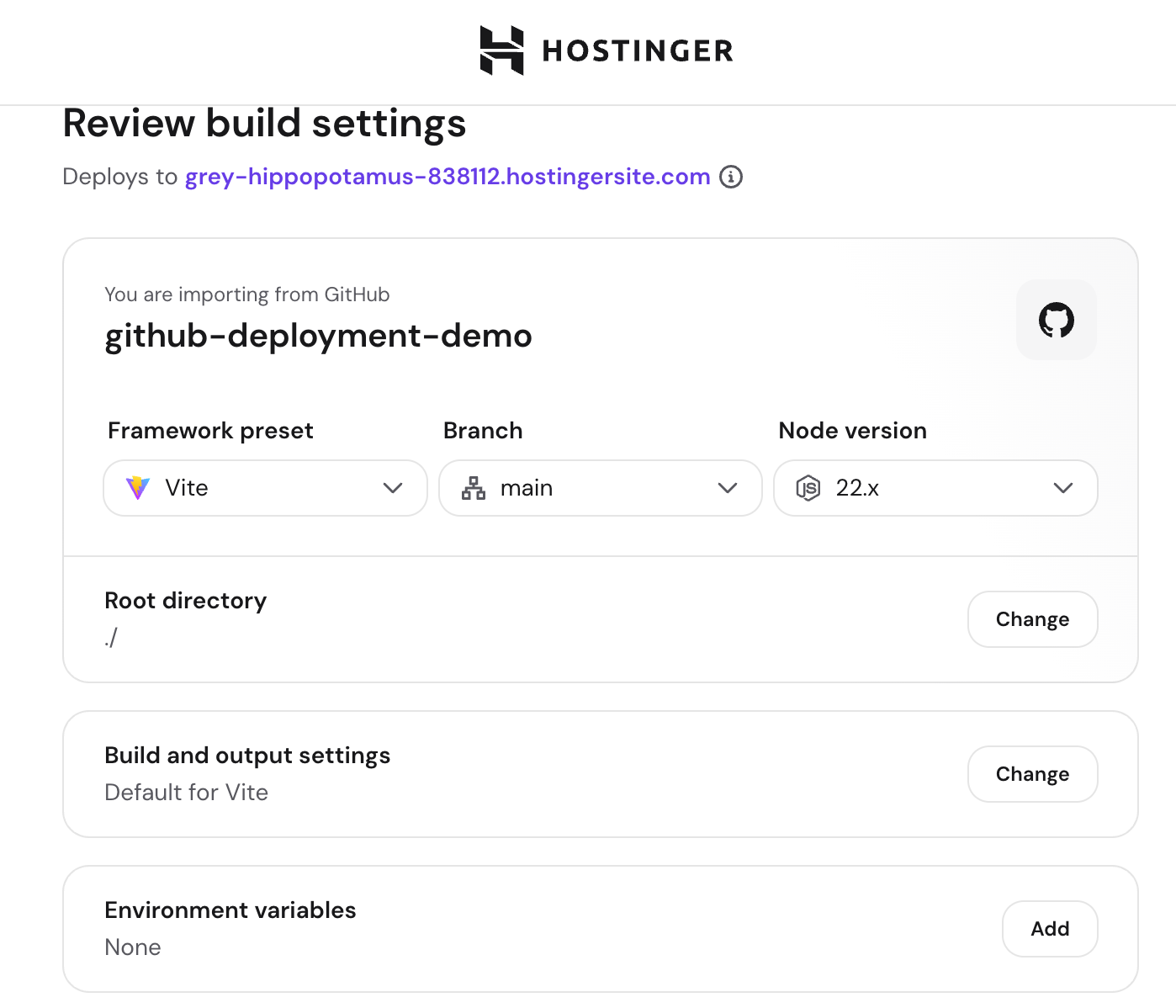Click the Vite logo in Framework preset
Viewport: 1176px width, 1008px height.
(x=138, y=488)
